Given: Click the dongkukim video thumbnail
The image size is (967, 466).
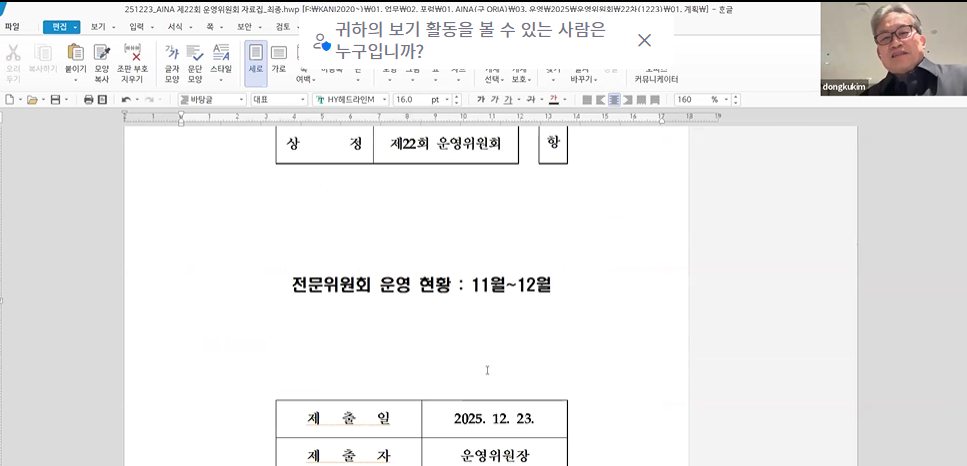Looking at the screenshot, I should tap(894, 48).
